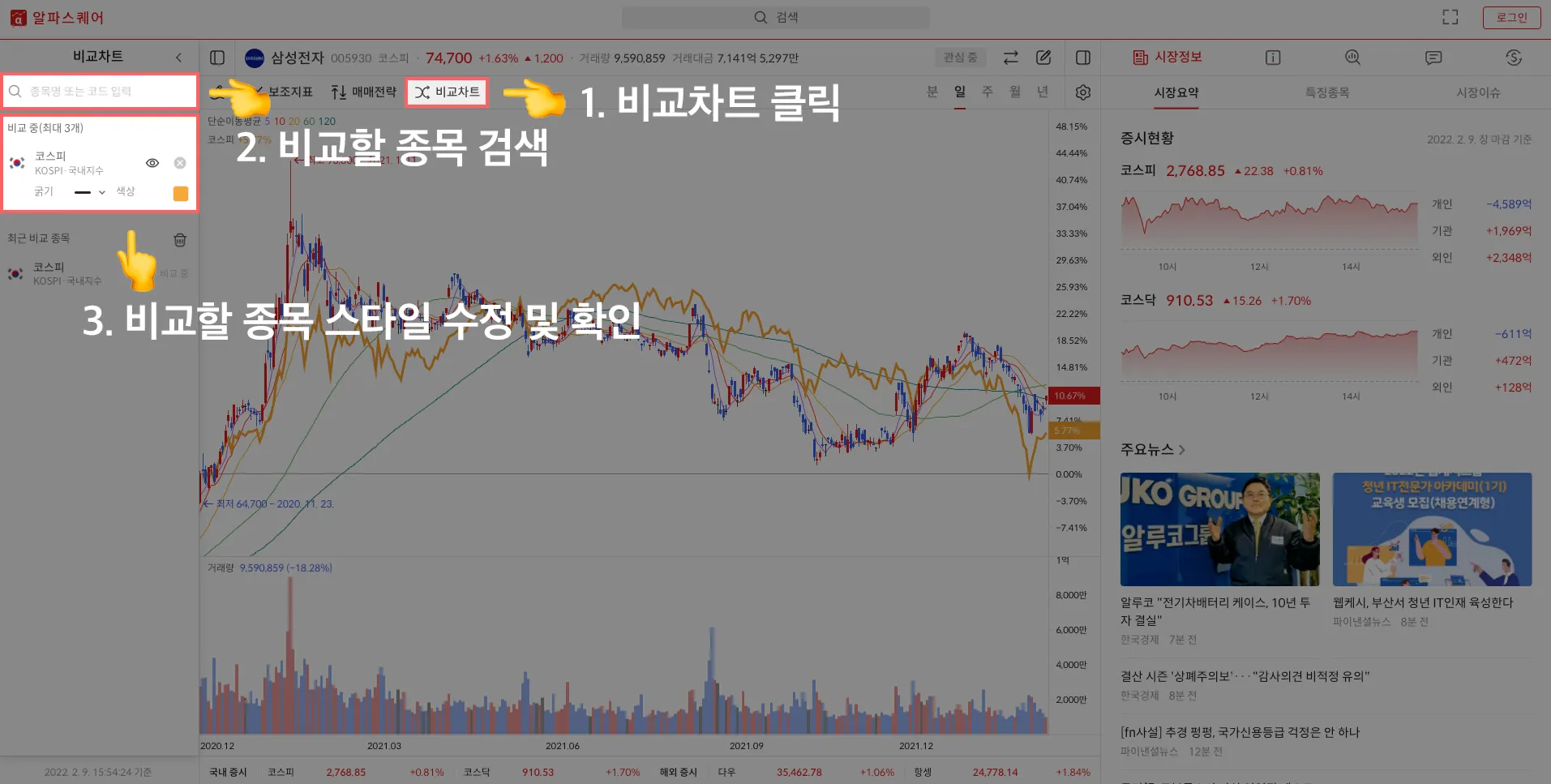Viewport: 1551px width, 784px height.
Task: Click the 국내 증시 label in bottom bar
Action: pyautogui.click(x=228, y=773)
